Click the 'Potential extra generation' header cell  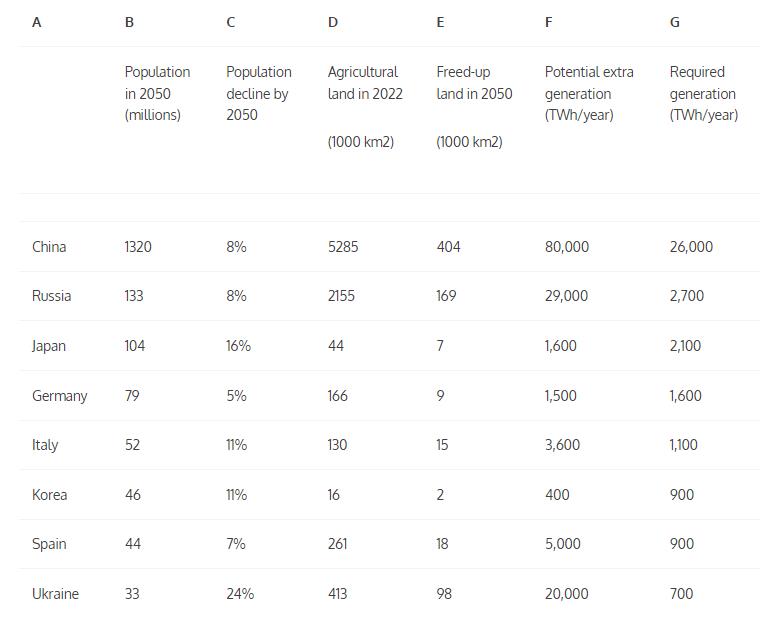(x=589, y=93)
